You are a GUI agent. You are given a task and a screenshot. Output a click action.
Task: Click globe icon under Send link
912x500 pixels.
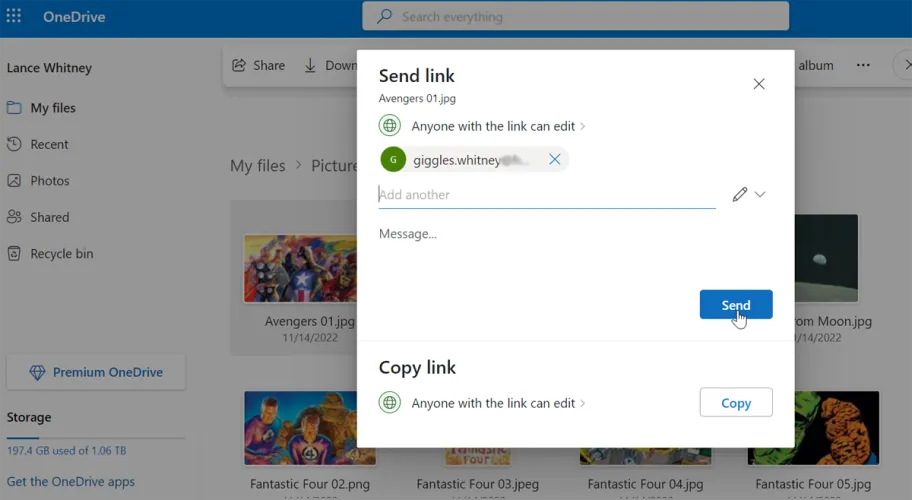390,126
